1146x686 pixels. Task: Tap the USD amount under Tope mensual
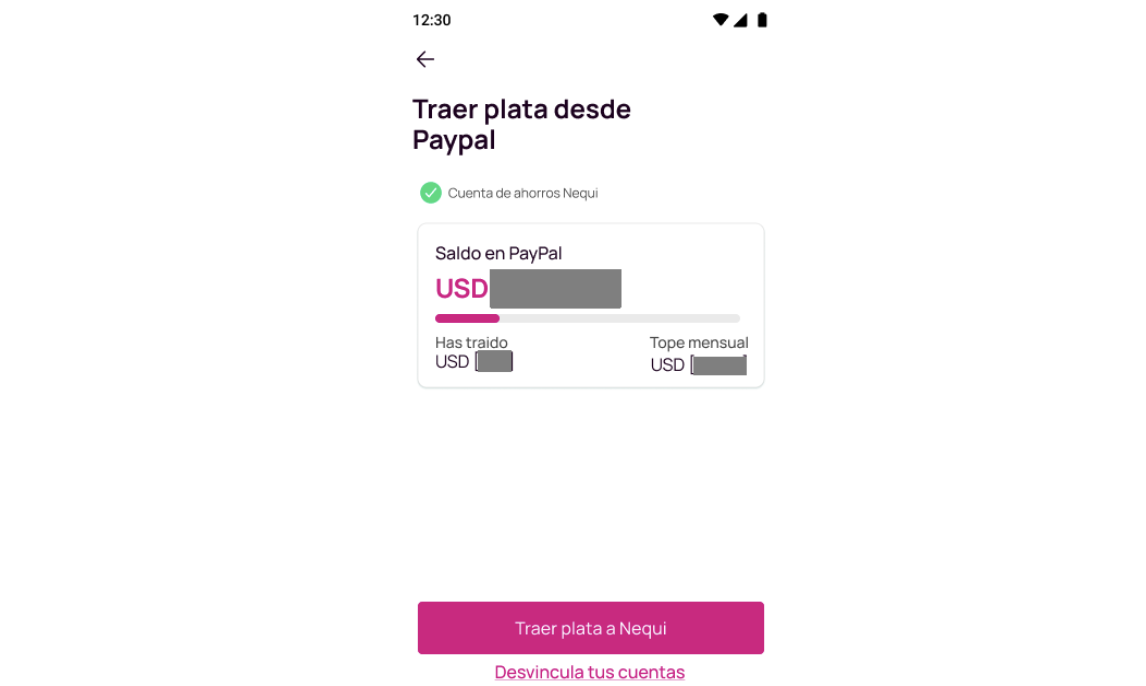click(x=698, y=365)
